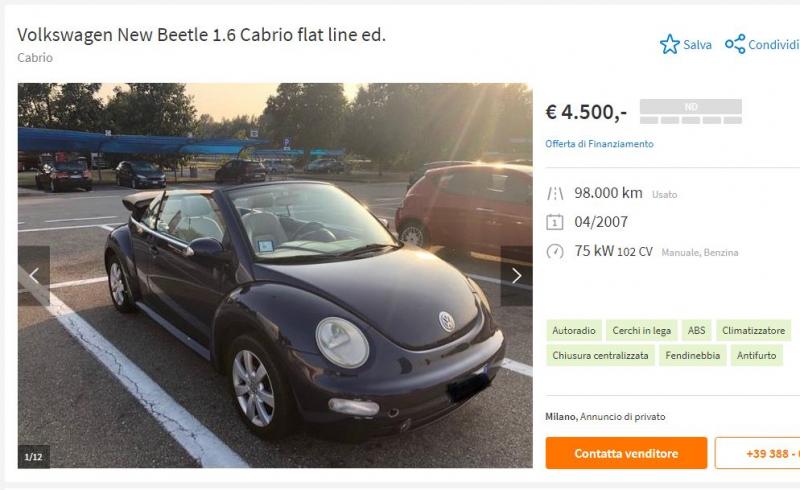Advance to the next car photo
Screen dimensions: 800x490
coord(516,276)
